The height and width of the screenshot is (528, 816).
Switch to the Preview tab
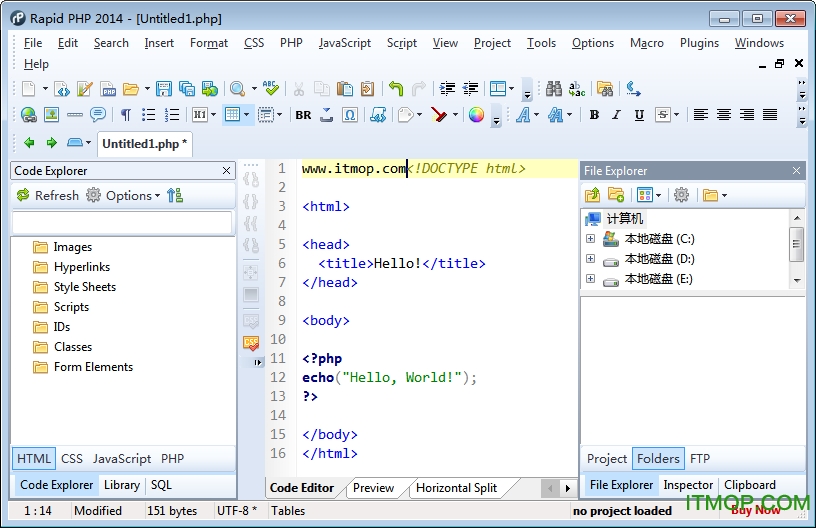(373, 488)
